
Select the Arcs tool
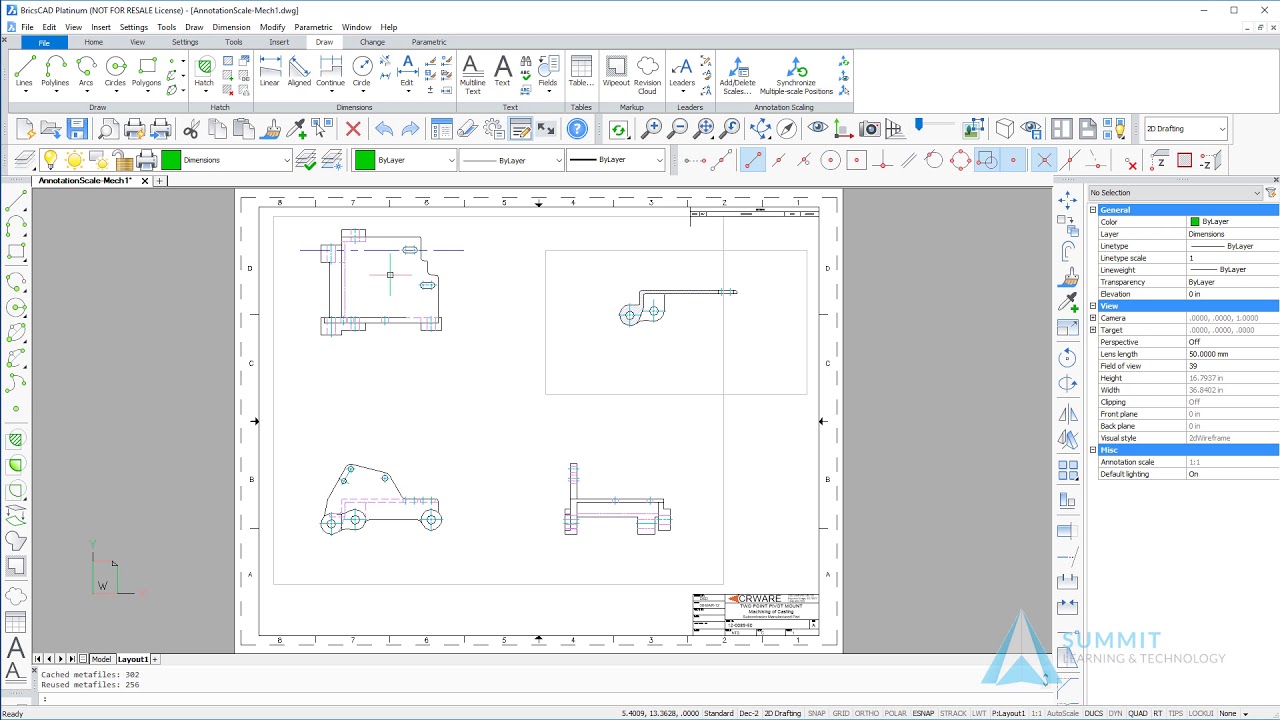(x=86, y=71)
